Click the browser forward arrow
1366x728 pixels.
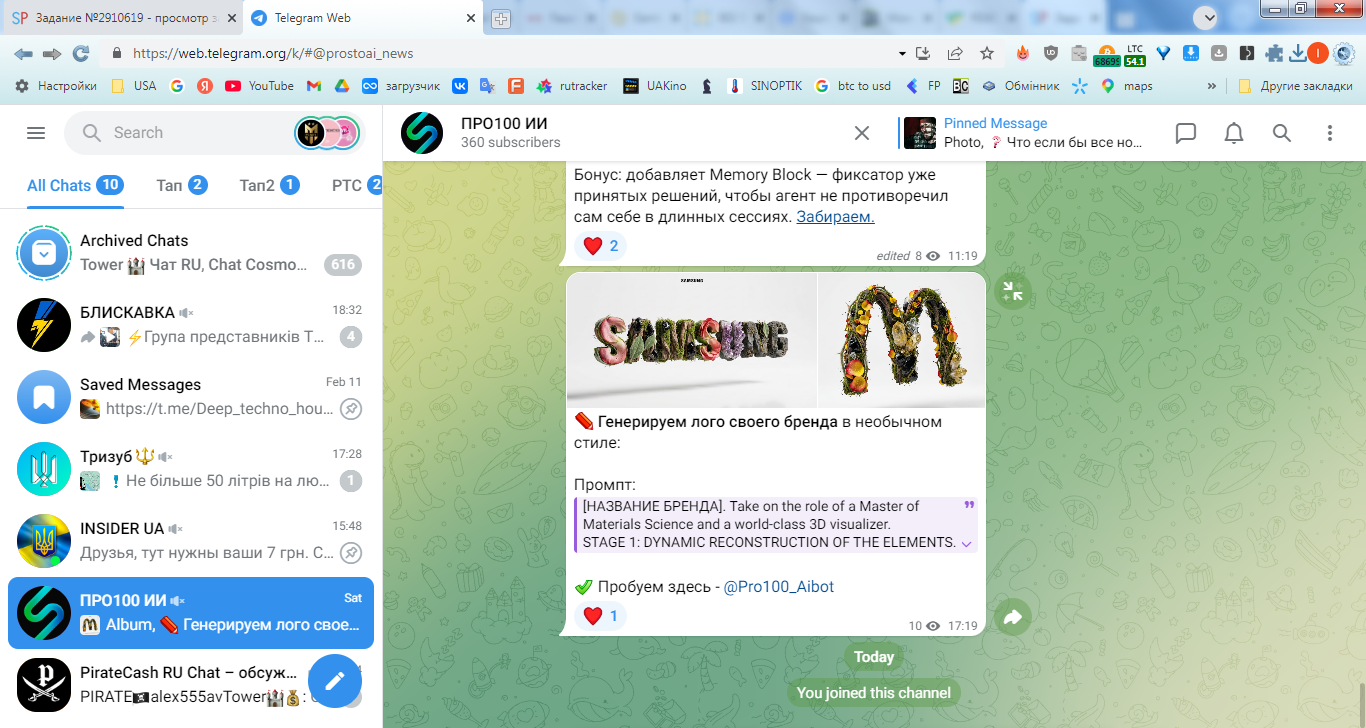52,53
